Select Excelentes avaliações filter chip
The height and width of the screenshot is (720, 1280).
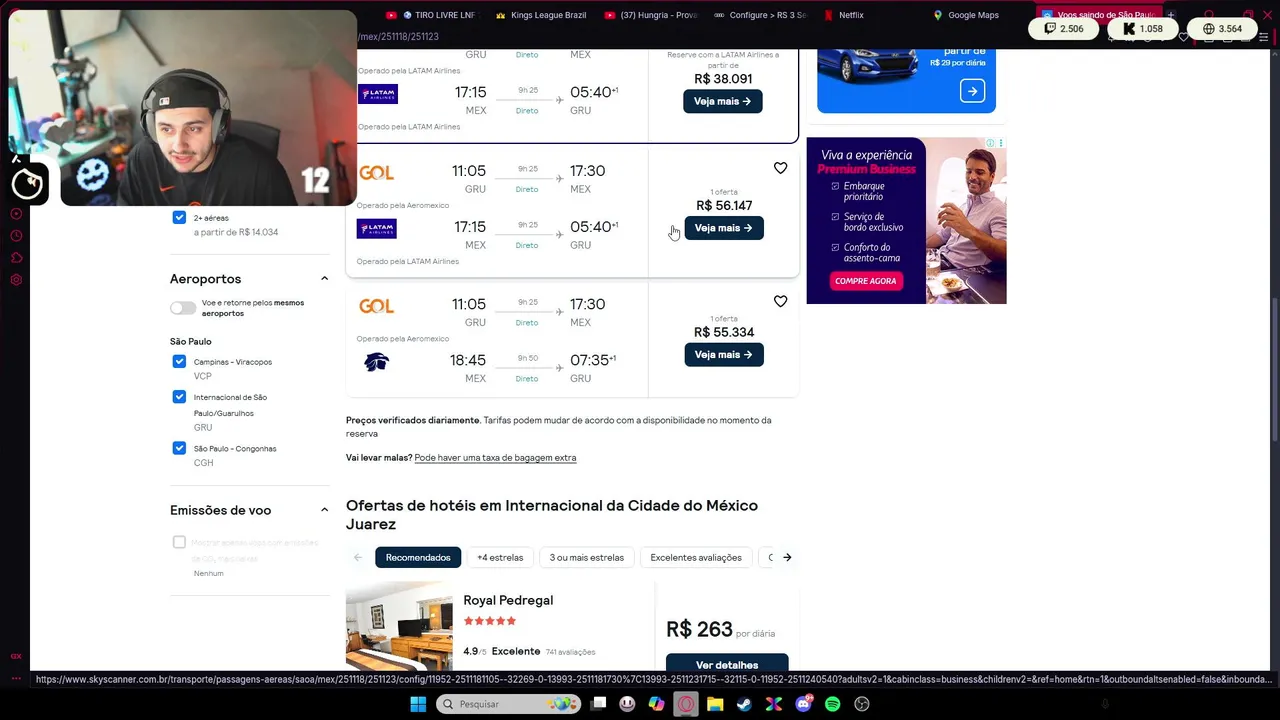pos(696,557)
